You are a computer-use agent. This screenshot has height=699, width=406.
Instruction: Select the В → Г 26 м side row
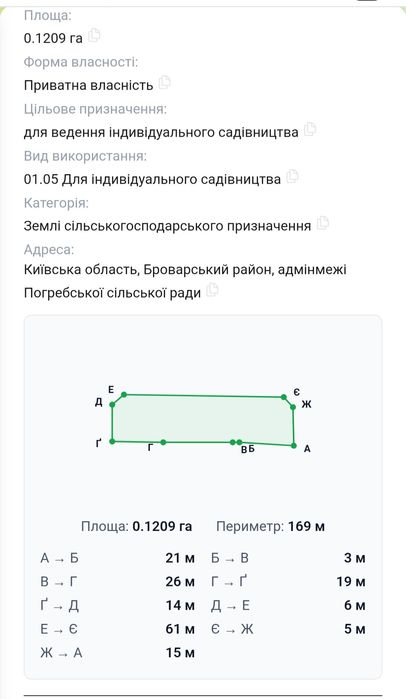[x=117, y=581]
